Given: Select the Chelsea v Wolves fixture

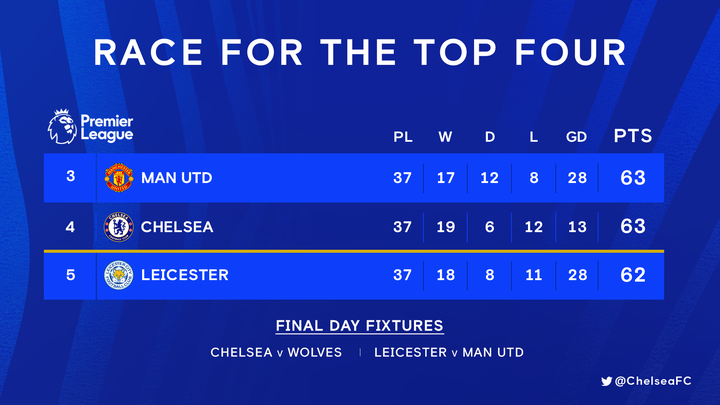Looking at the screenshot, I should tap(276, 352).
